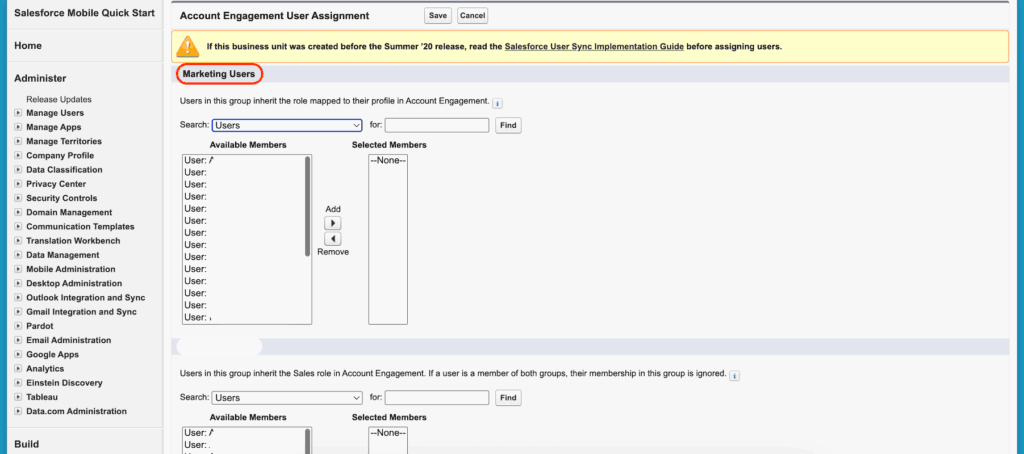Viewport: 1024px width, 454px height.
Task: Expand Security Controls tree arrow
Action: (18, 199)
